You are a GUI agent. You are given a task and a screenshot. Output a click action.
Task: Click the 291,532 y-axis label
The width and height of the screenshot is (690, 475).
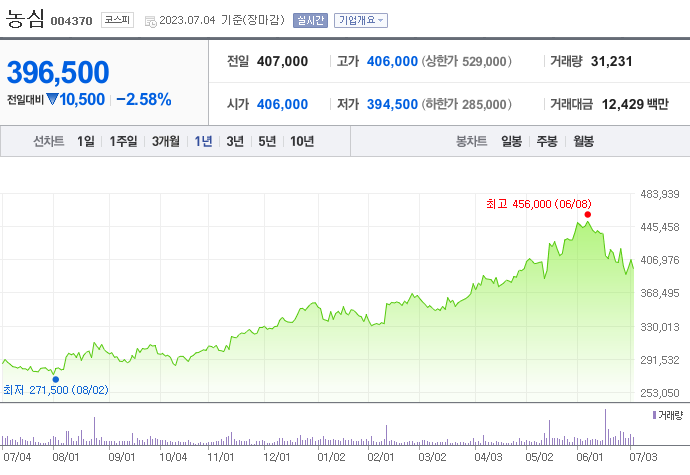(x=660, y=360)
